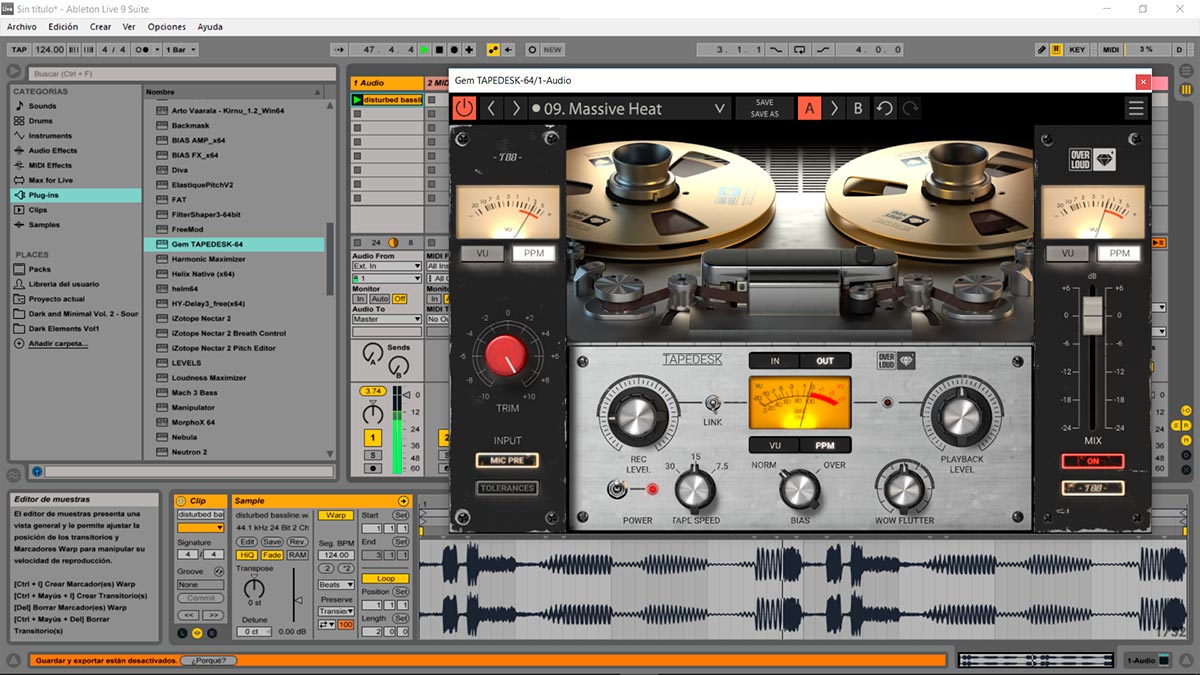Click Añadir carpeta... in Places
This screenshot has width=1200, height=675.
(57, 344)
